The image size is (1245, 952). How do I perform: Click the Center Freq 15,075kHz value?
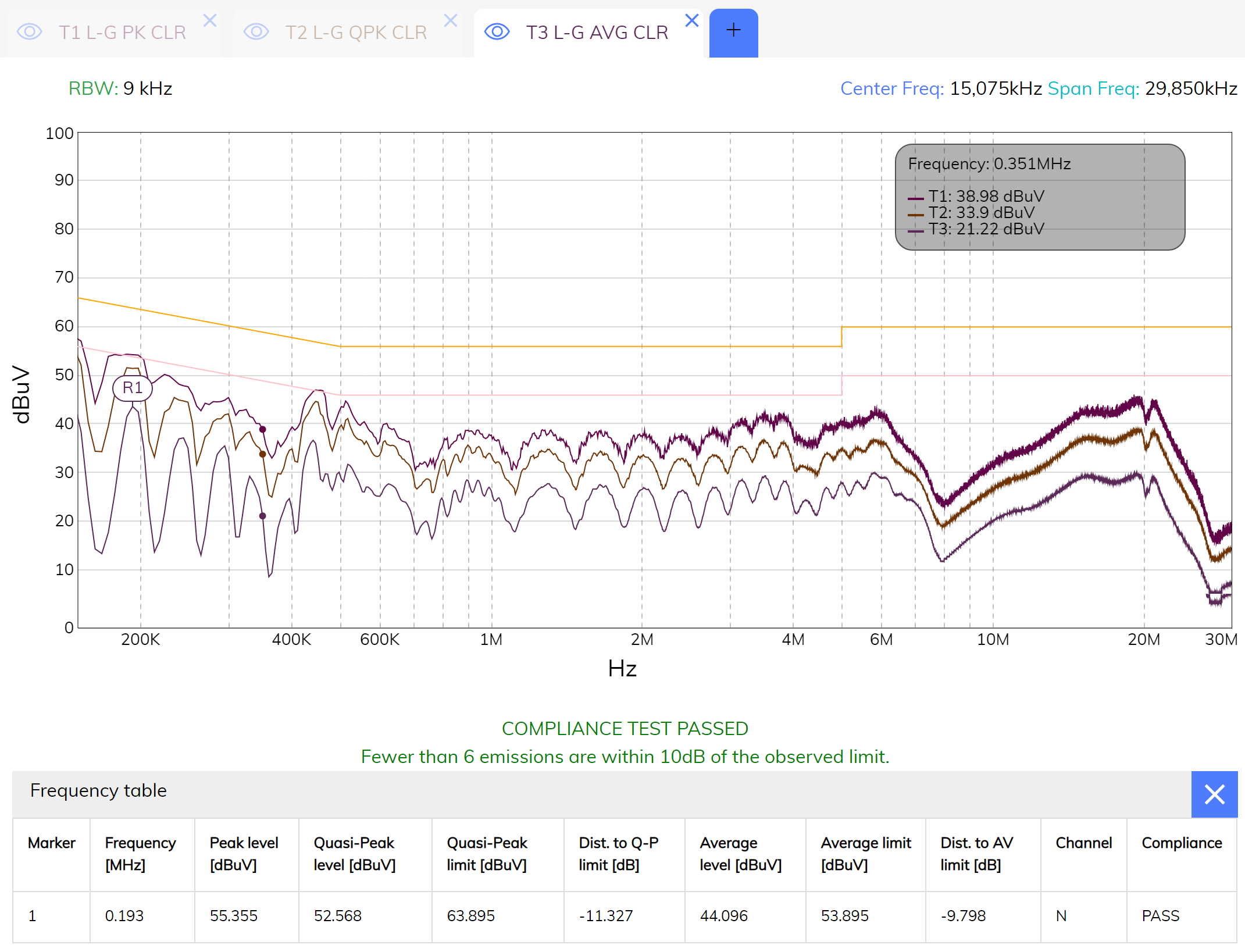tap(996, 88)
